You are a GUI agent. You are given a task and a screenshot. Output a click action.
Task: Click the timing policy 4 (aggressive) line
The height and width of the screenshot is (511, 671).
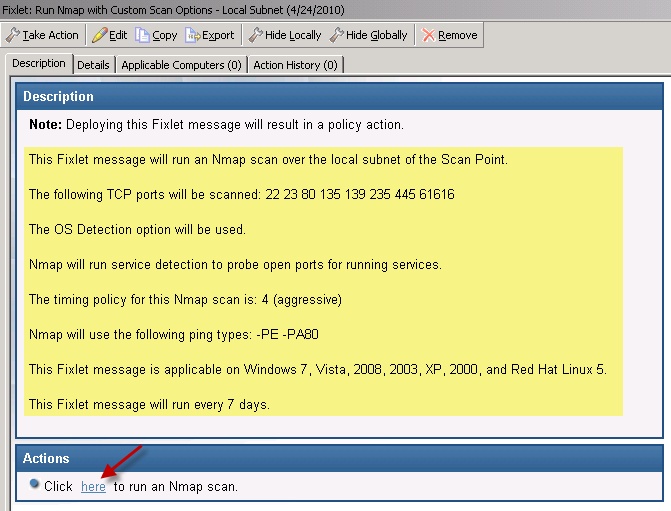coord(185,300)
